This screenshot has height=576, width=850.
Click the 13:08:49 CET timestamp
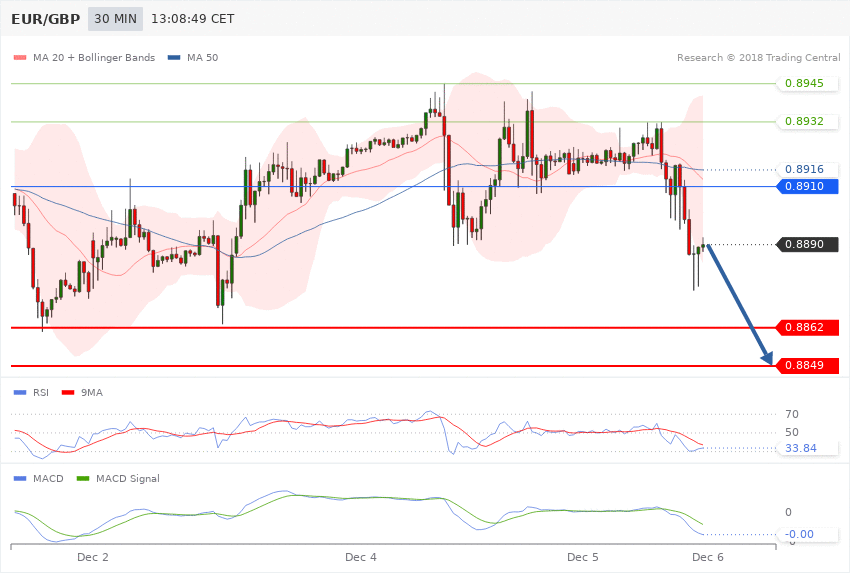point(192,19)
